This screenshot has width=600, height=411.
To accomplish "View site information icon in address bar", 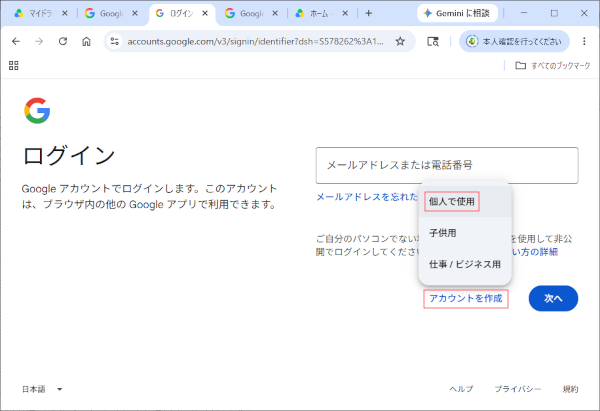I will tap(114, 41).
